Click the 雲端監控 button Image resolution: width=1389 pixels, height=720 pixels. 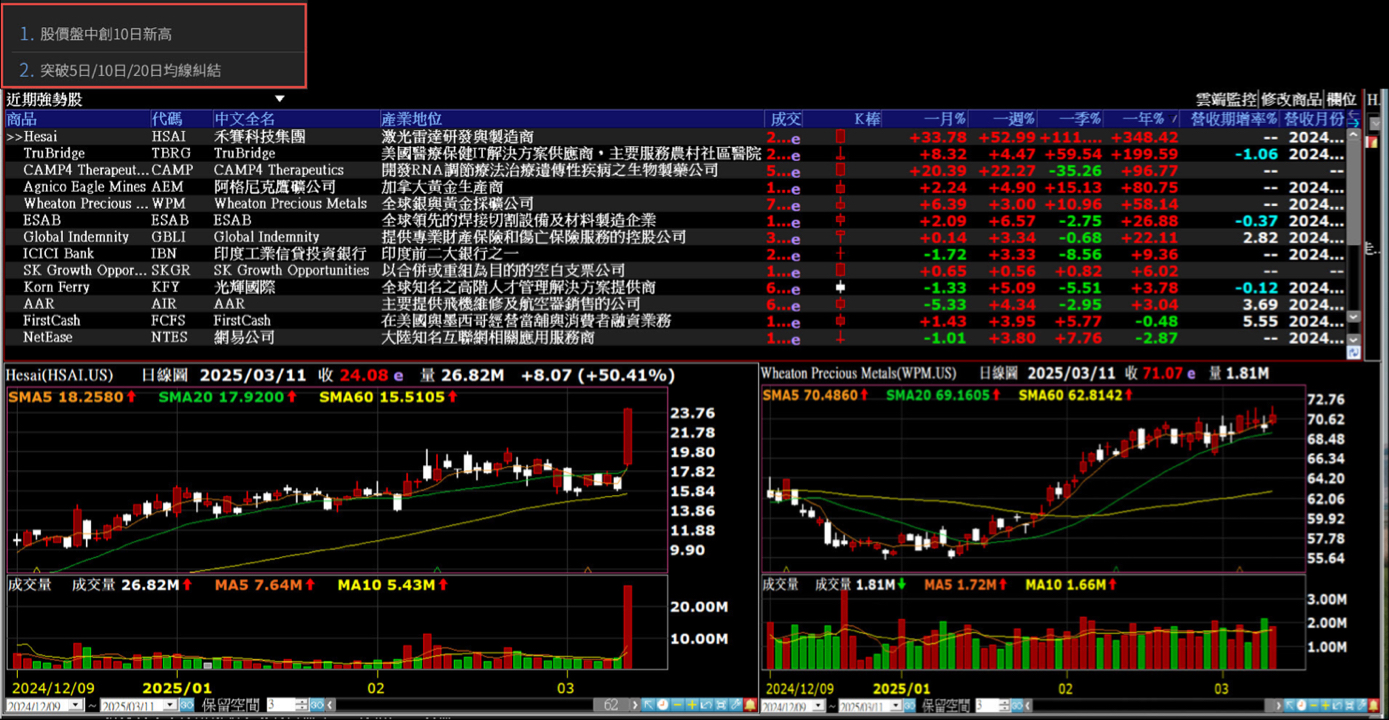(x=1227, y=100)
